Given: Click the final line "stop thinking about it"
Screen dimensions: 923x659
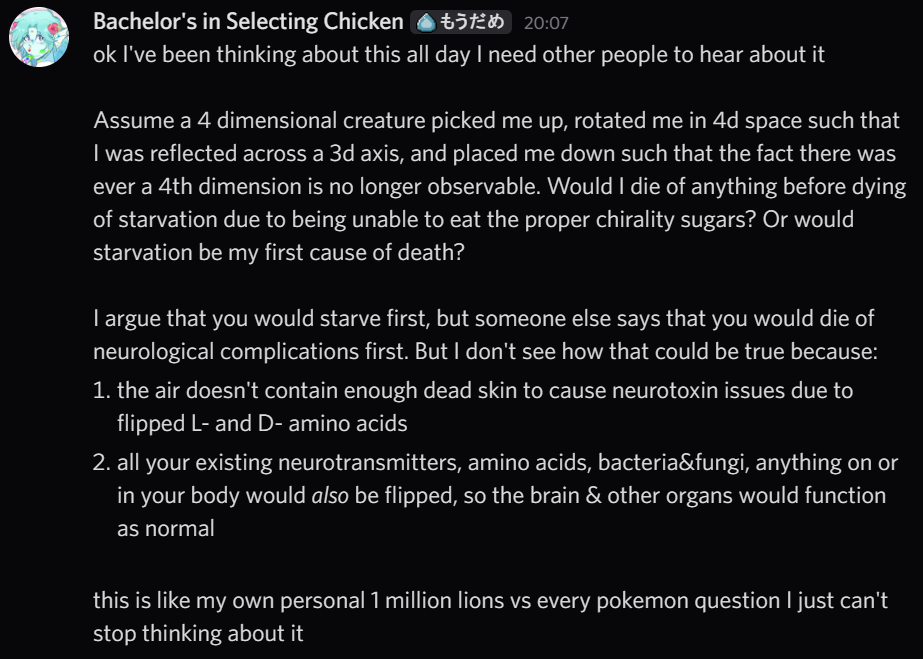Looking at the screenshot, I should [x=198, y=634].
